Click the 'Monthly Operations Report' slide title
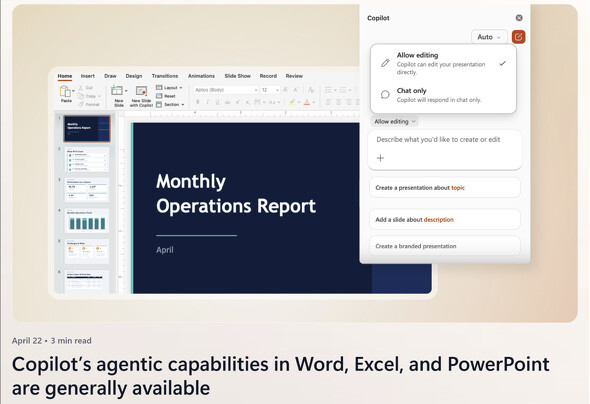The height and width of the screenshot is (404, 590). [x=236, y=194]
